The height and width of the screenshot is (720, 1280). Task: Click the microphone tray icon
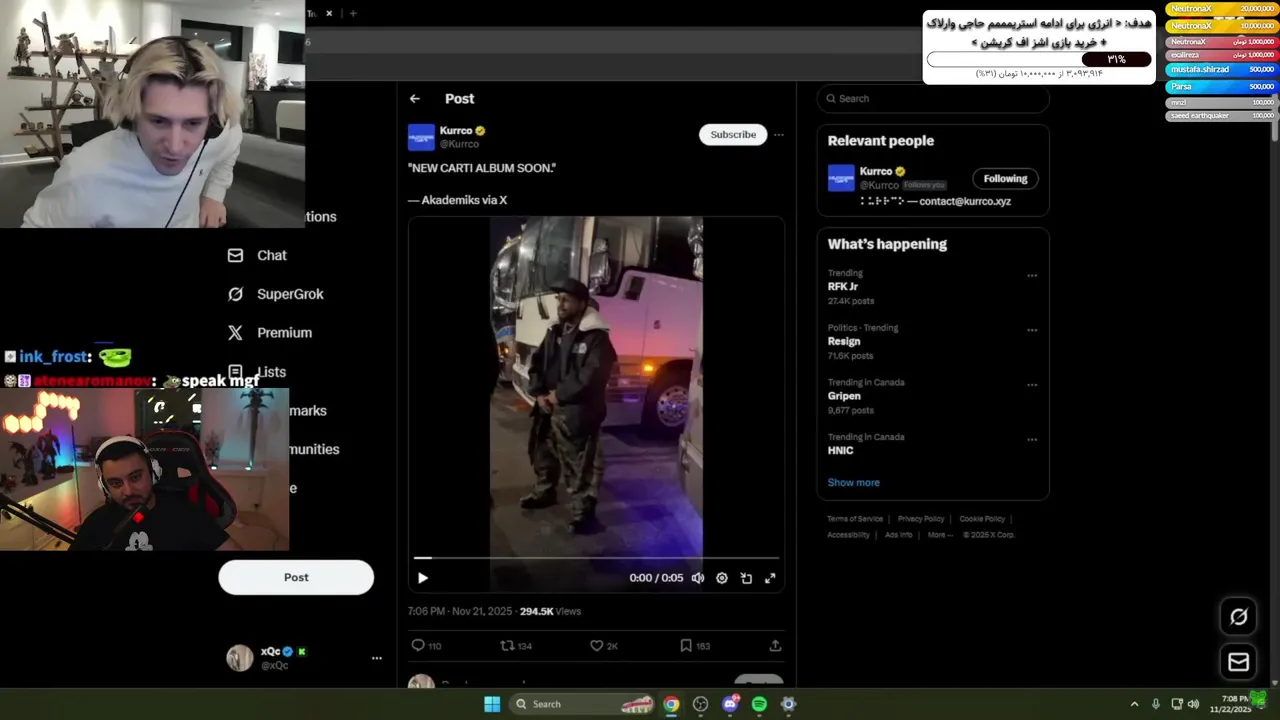point(1156,704)
